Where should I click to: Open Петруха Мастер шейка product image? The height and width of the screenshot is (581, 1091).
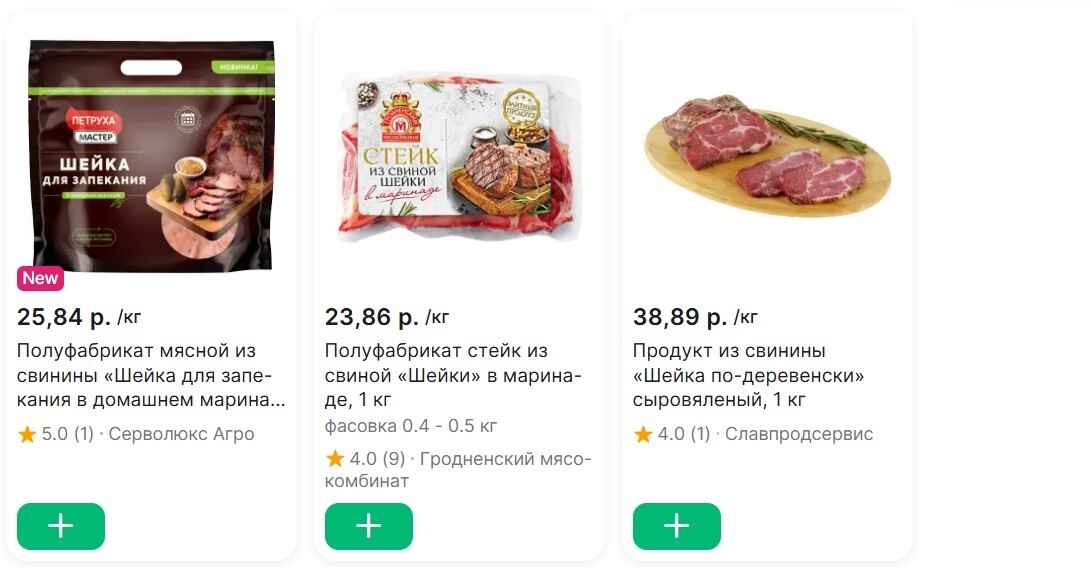coord(151,155)
